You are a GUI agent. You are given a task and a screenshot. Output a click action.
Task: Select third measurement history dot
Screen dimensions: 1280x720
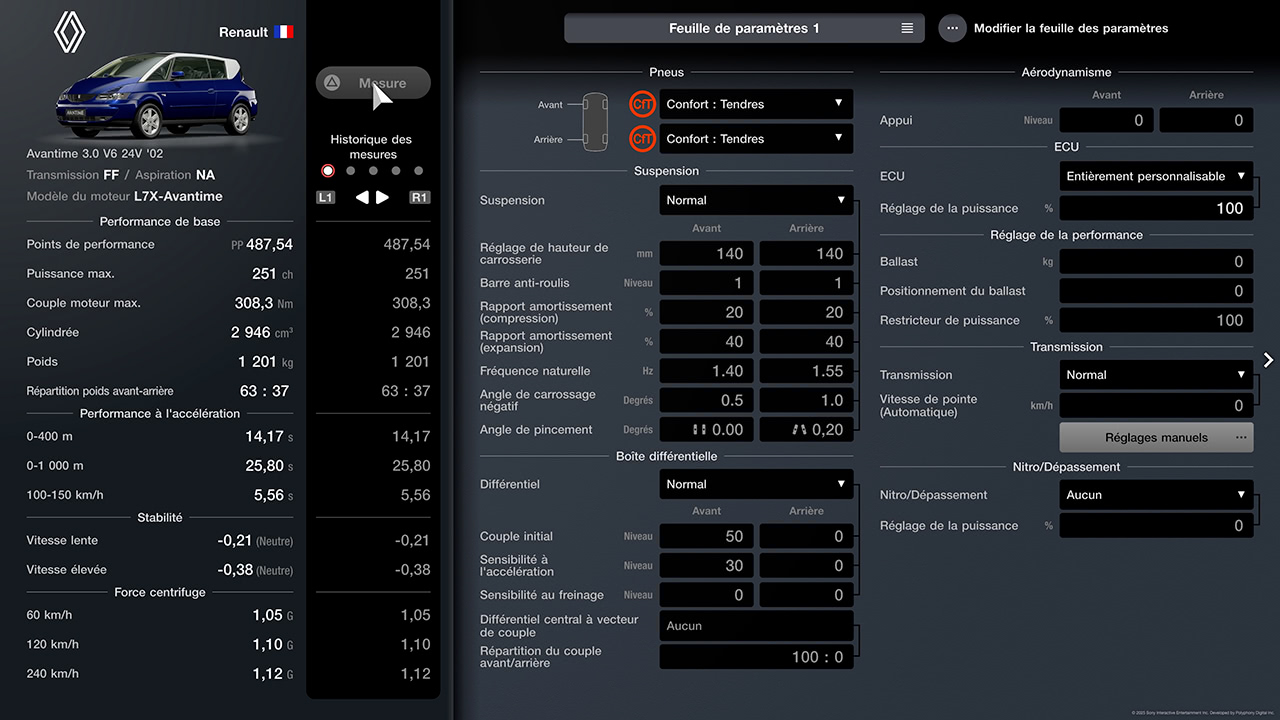click(x=373, y=171)
